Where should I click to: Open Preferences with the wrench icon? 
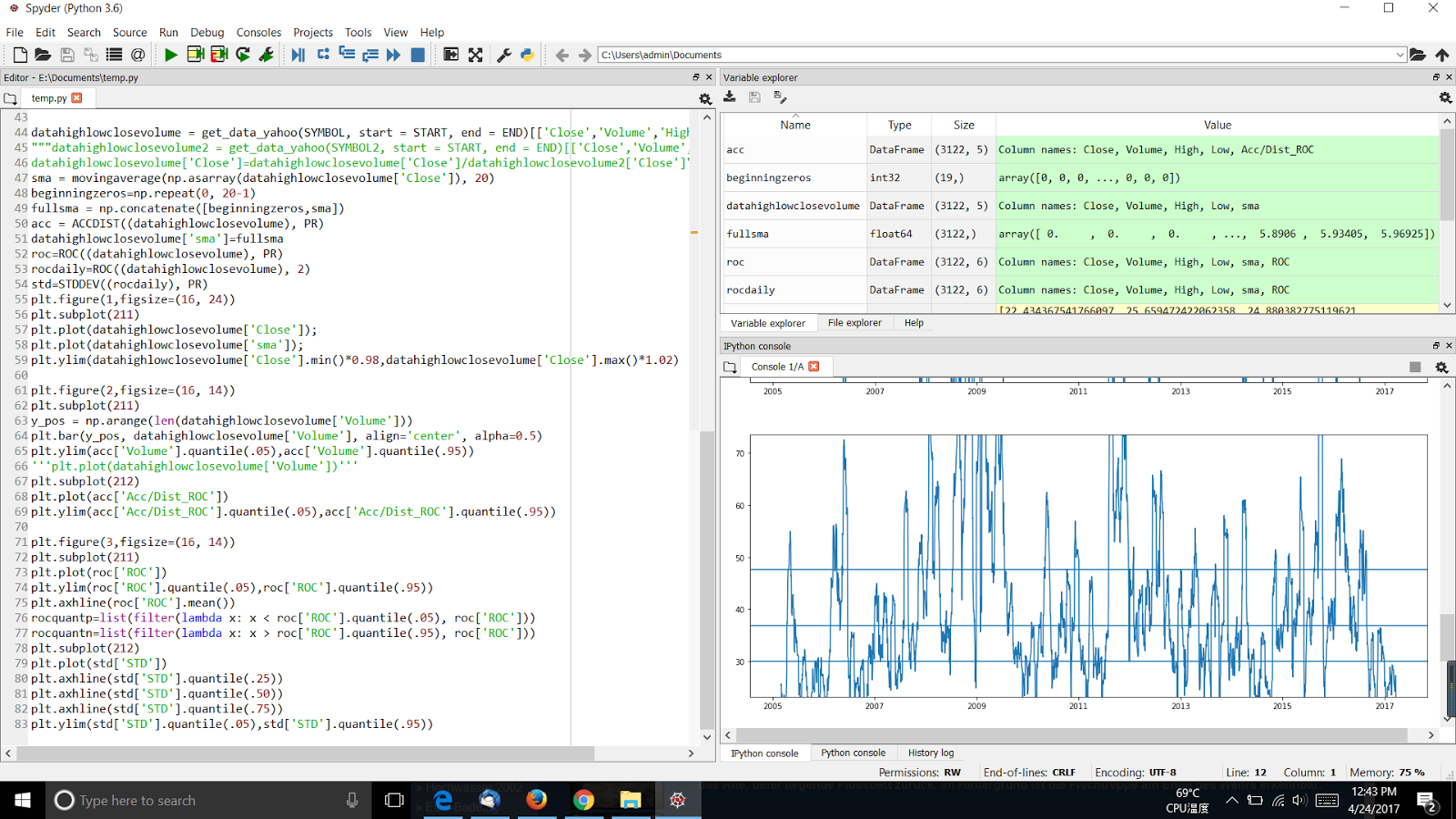point(503,56)
